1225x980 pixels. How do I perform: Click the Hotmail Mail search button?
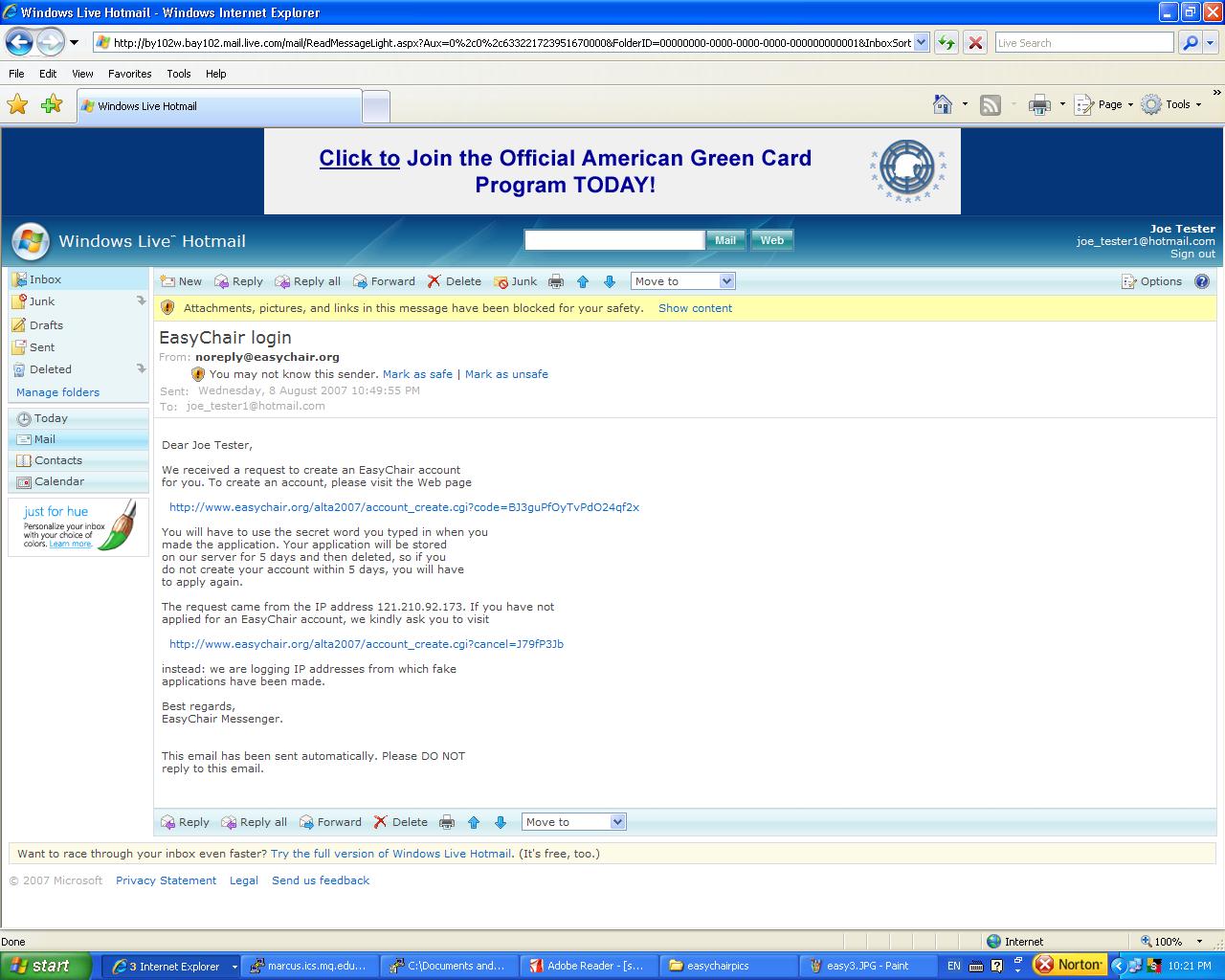click(x=725, y=240)
